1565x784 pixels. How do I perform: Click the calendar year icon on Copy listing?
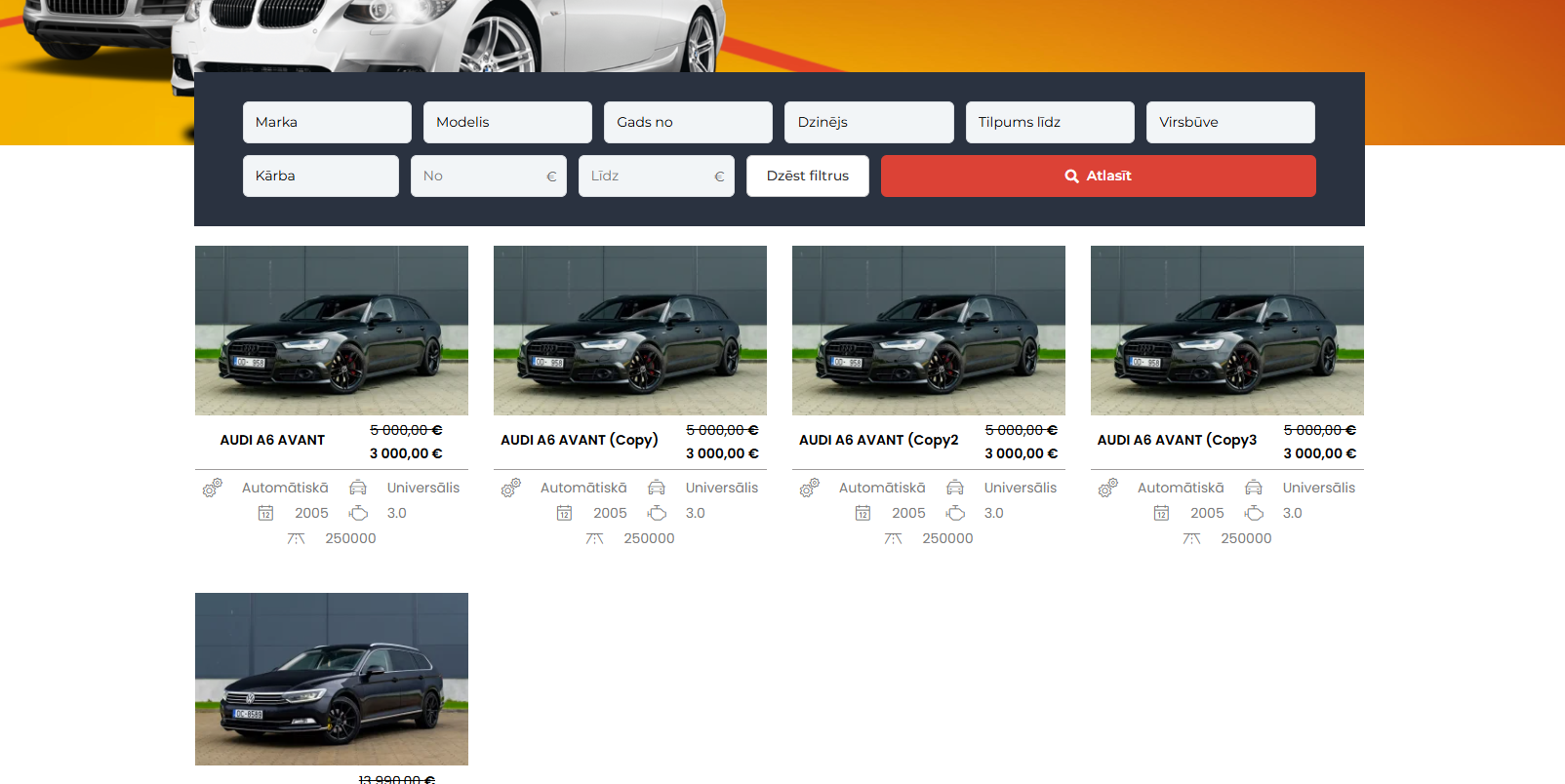tap(564, 513)
